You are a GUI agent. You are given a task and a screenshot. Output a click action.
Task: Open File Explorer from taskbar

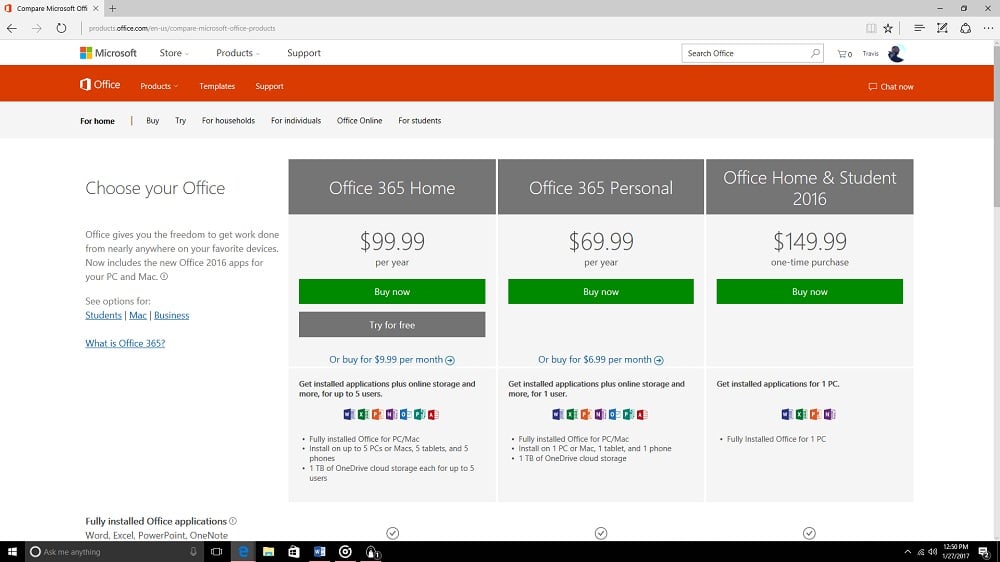[x=268, y=552]
